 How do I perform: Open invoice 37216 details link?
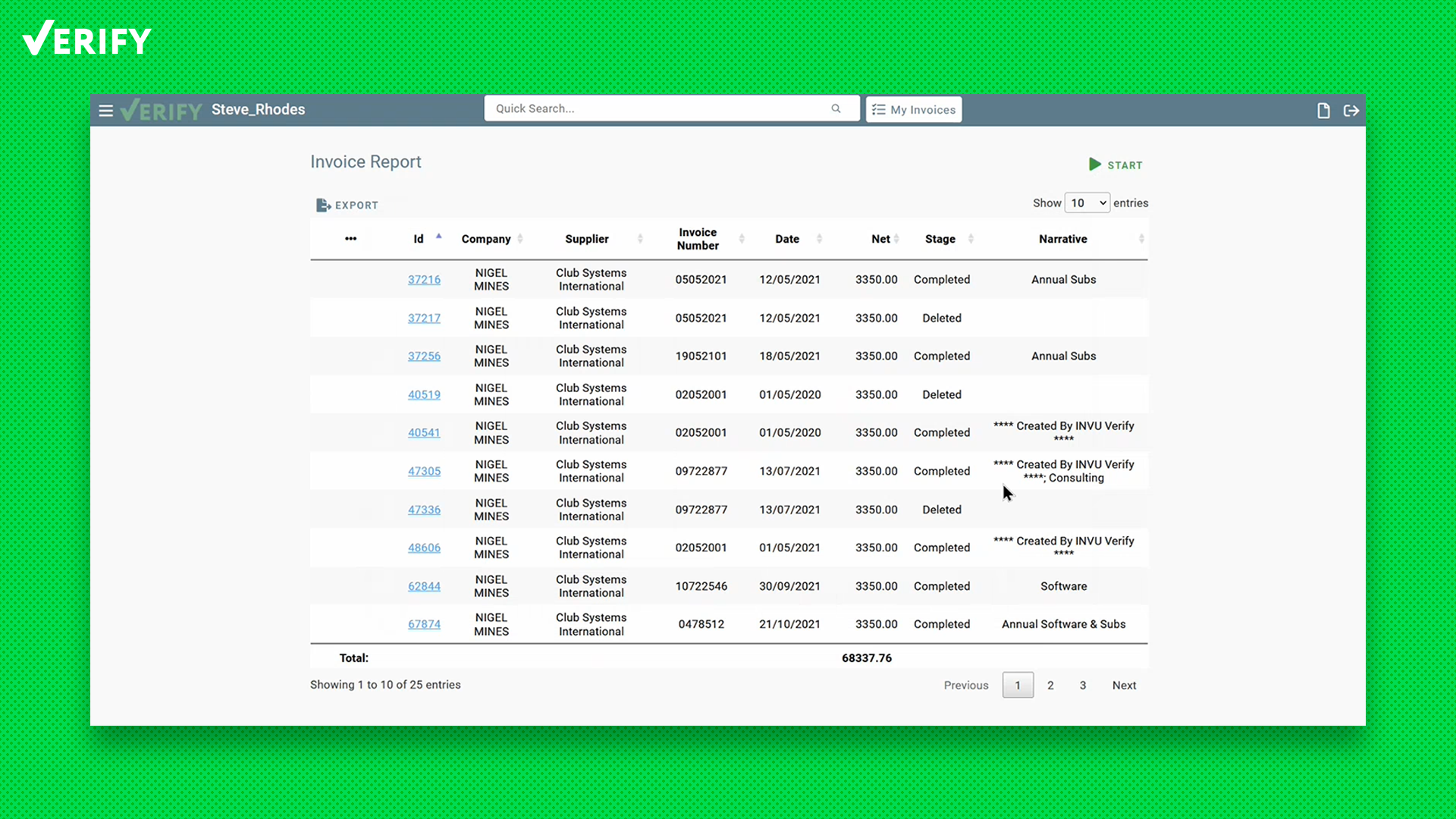pos(424,279)
